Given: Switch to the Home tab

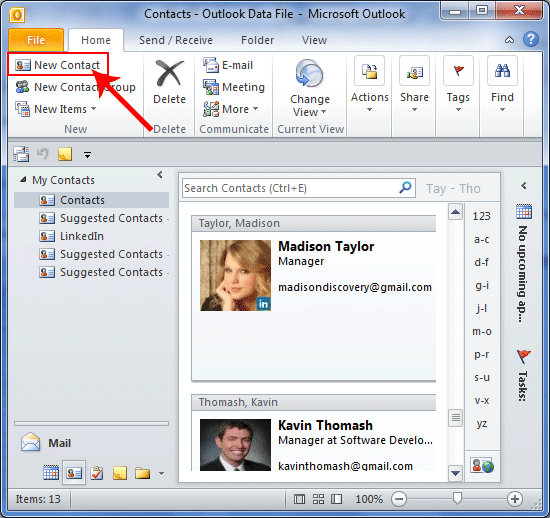Looking at the screenshot, I should (96, 40).
